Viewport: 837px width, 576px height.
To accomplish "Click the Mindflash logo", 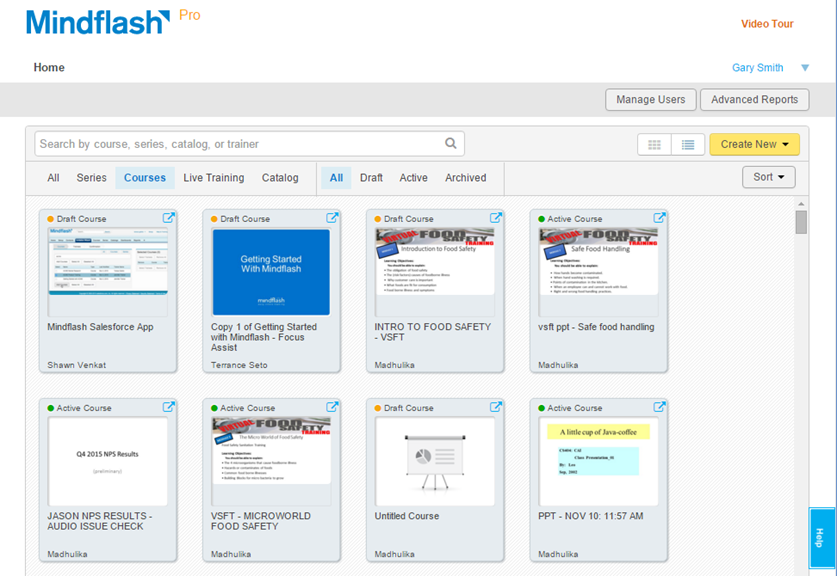I will [x=98, y=22].
